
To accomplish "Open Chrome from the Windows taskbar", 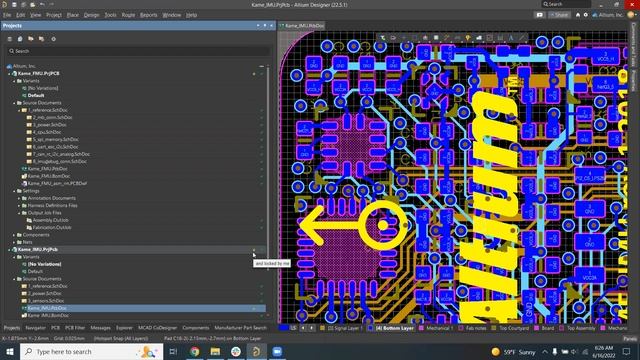I will tap(195, 351).
